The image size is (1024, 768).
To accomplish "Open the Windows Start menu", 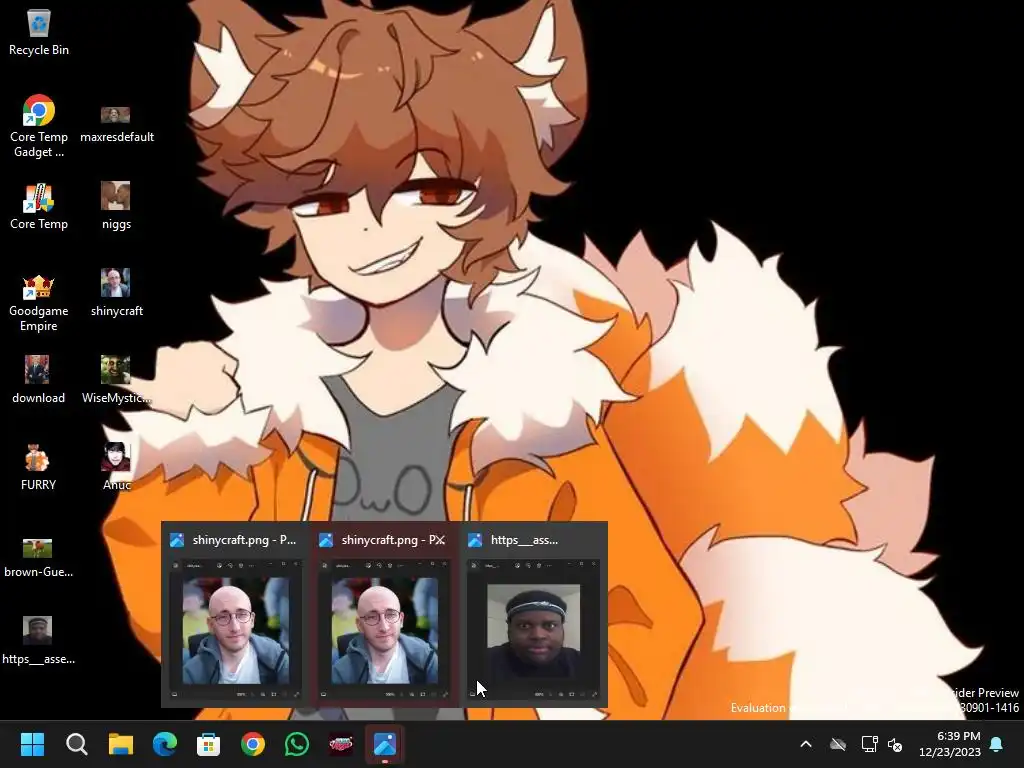I will click(x=33, y=744).
